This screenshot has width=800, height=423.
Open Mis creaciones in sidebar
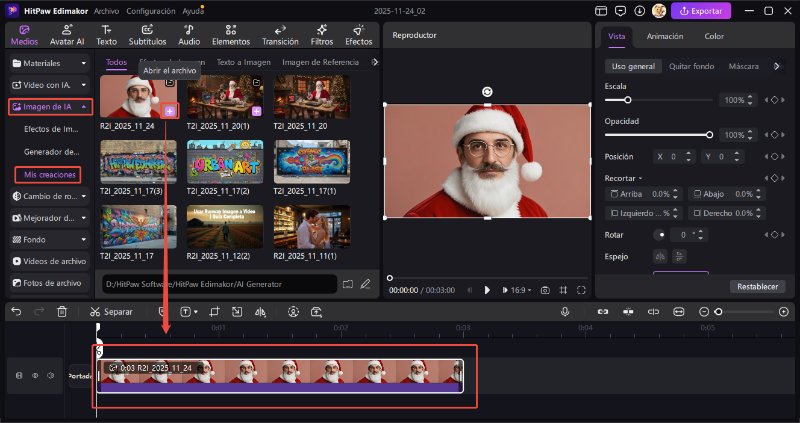click(x=48, y=175)
